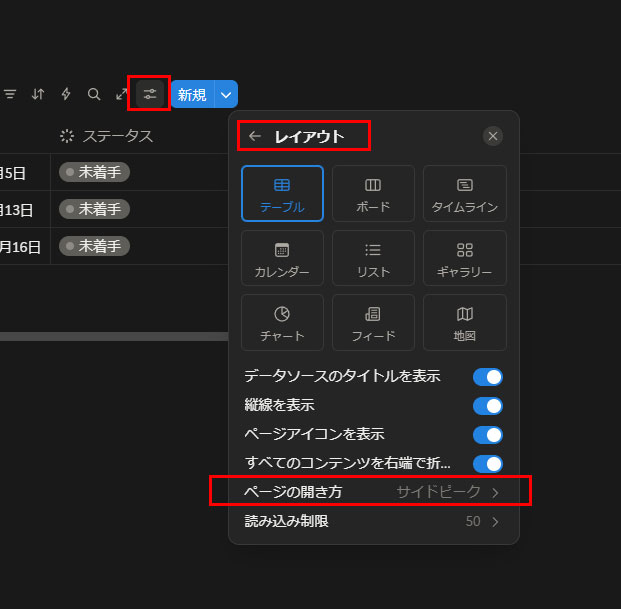Viewport: 621px width, 609px height.
Task: Open automations lightning bolt icon
Action: [66, 94]
